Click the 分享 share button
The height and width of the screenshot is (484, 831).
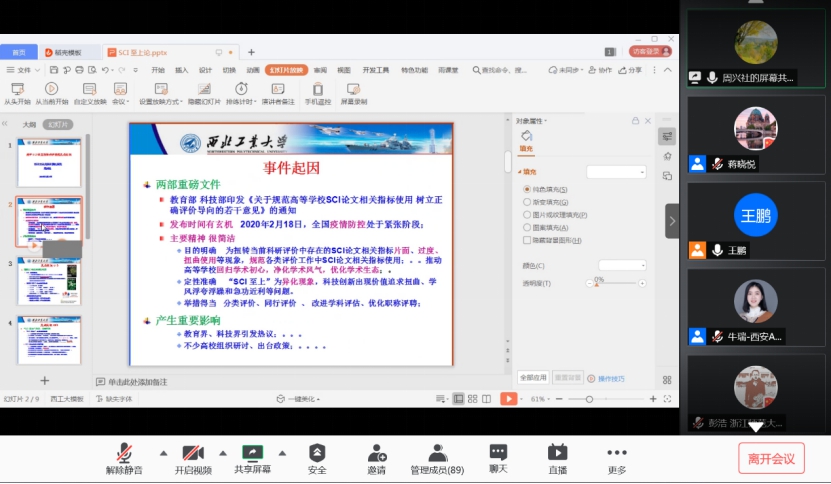[630, 70]
